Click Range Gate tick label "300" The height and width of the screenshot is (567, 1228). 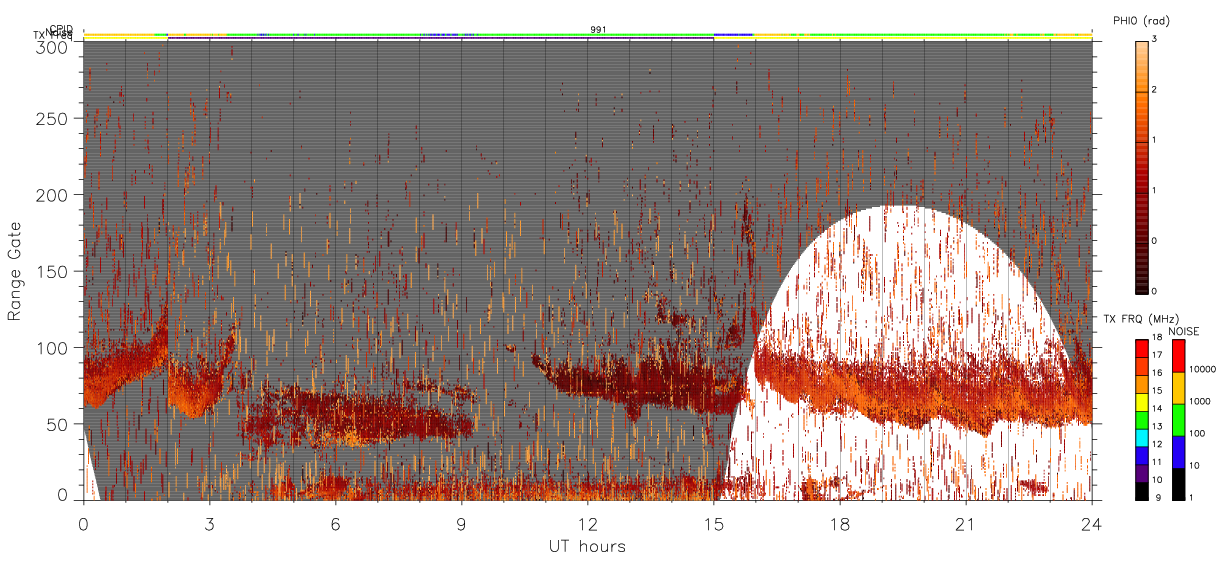[54, 47]
